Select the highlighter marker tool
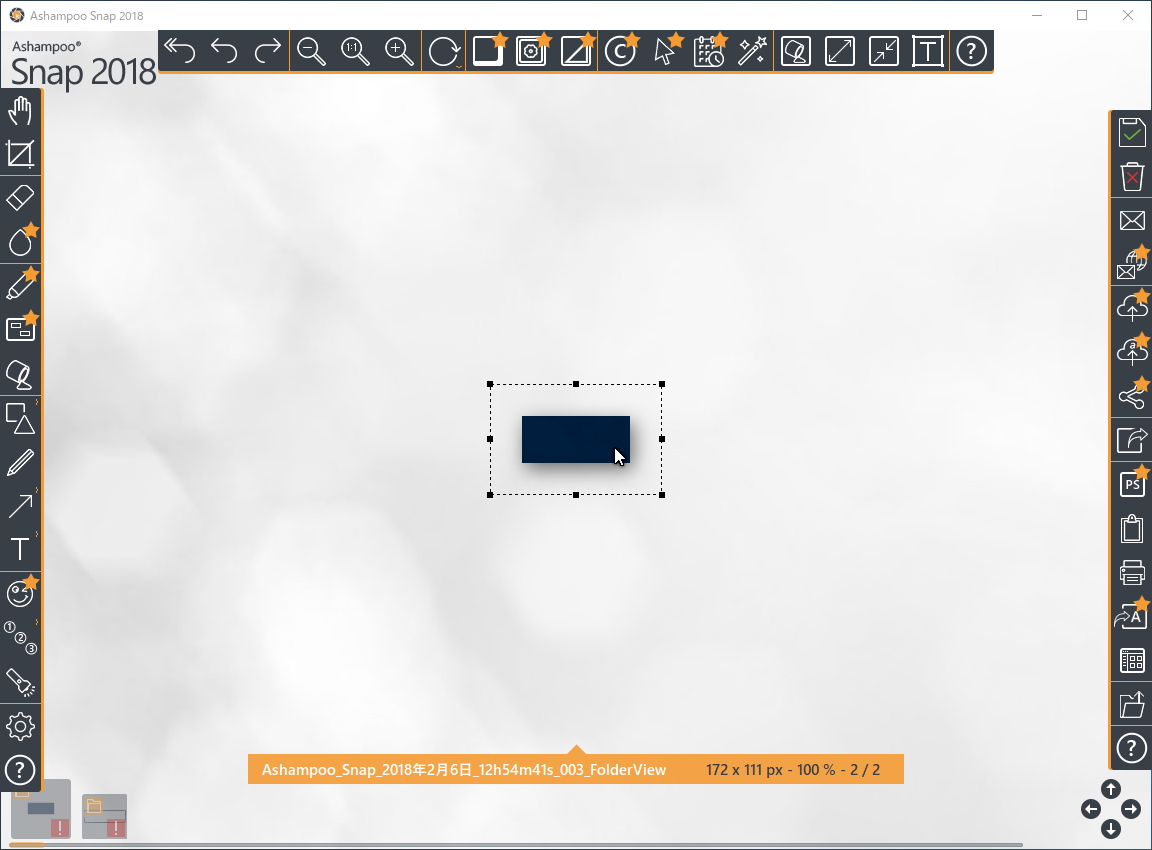The image size is (1152, 850). [21, 284]
